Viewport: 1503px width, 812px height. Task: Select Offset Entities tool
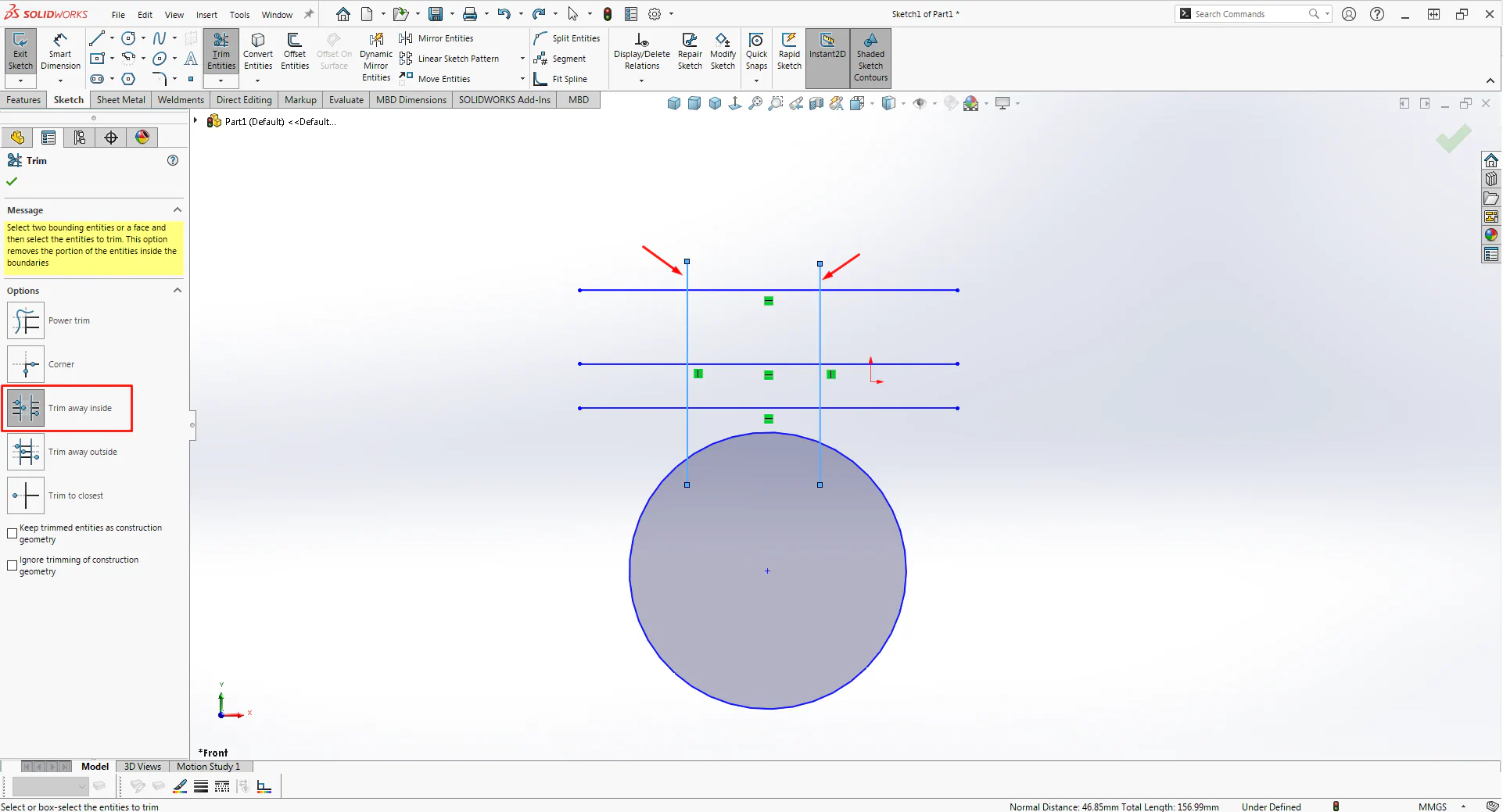[295, 52]
